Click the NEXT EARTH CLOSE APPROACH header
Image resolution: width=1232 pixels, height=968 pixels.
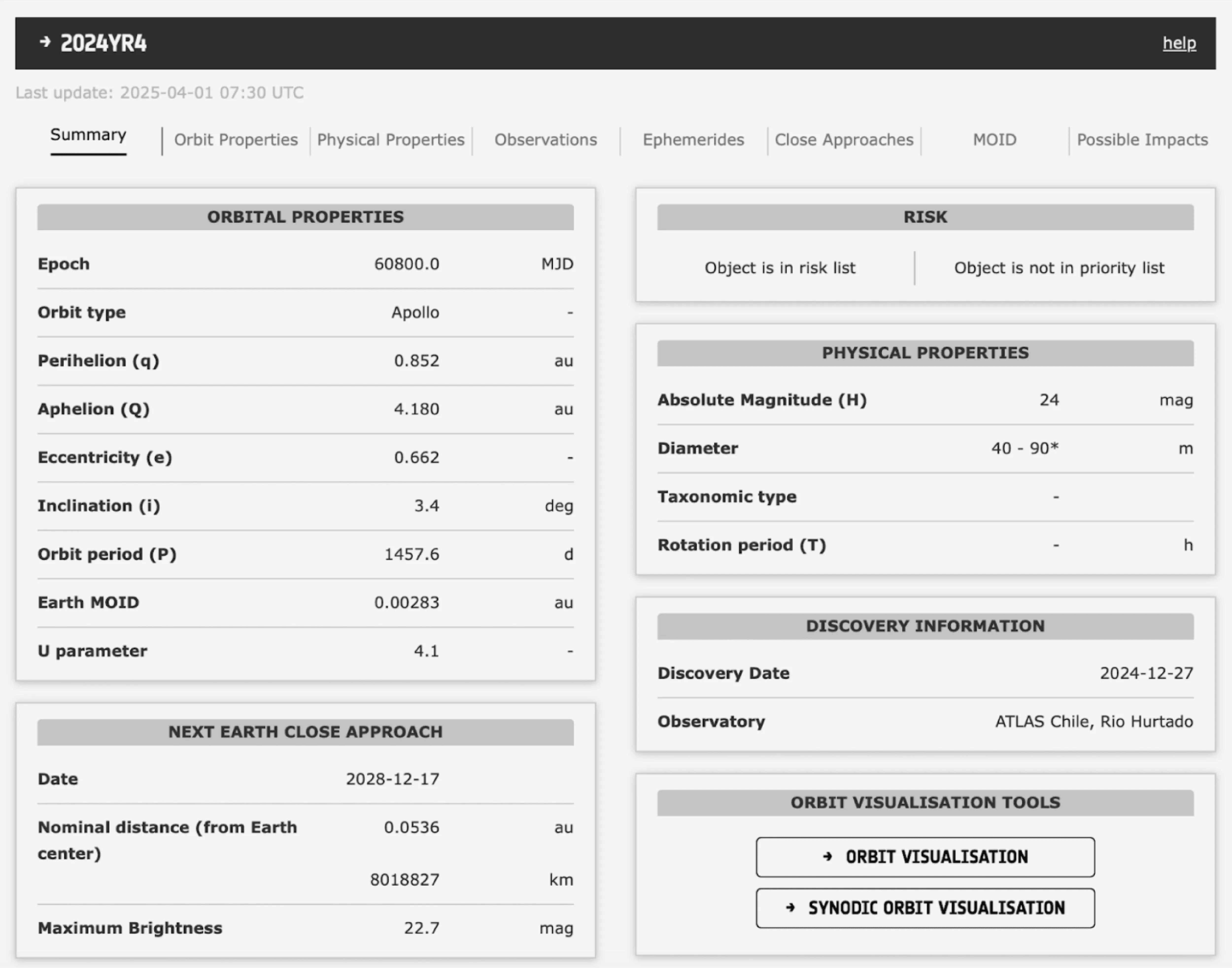pos(305,732)
